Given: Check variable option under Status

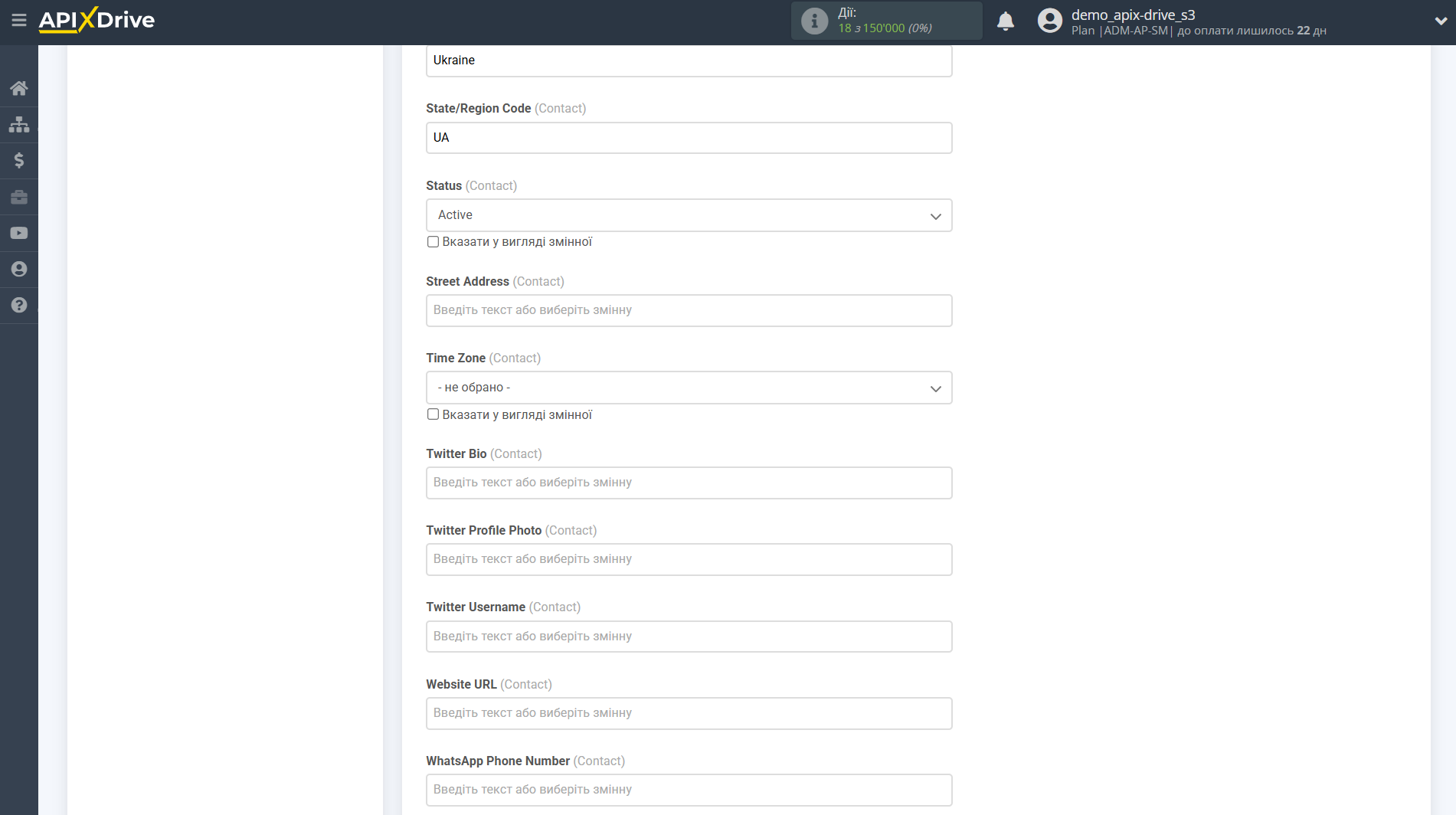Looking at the screenshot, I should (433, 242).
